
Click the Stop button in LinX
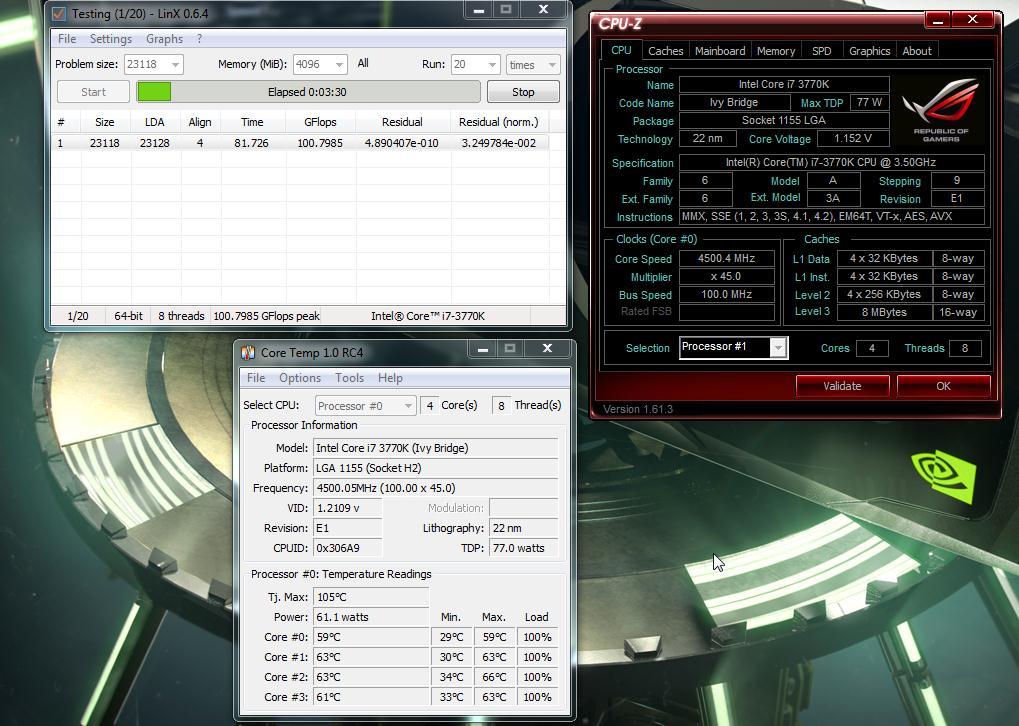[x=523, y=92]
